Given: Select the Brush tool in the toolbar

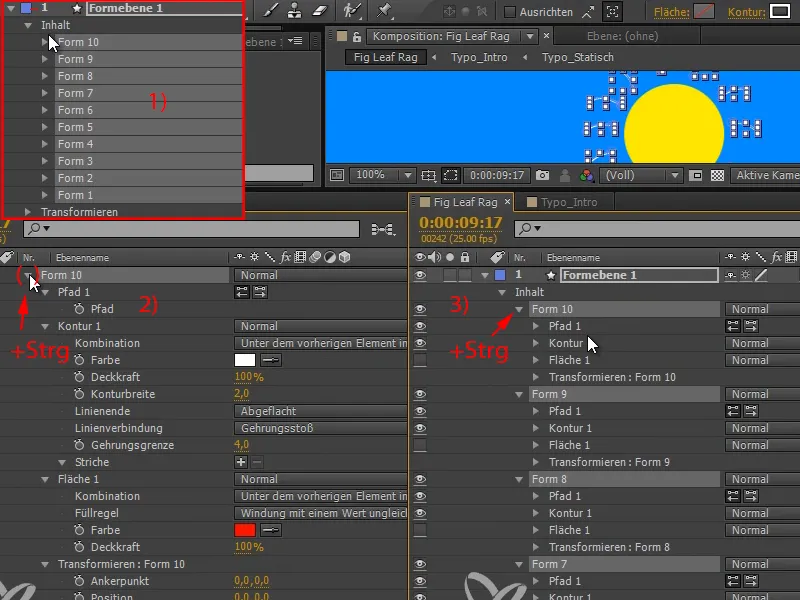Looking at the screenshot, I should coord(270,11).
